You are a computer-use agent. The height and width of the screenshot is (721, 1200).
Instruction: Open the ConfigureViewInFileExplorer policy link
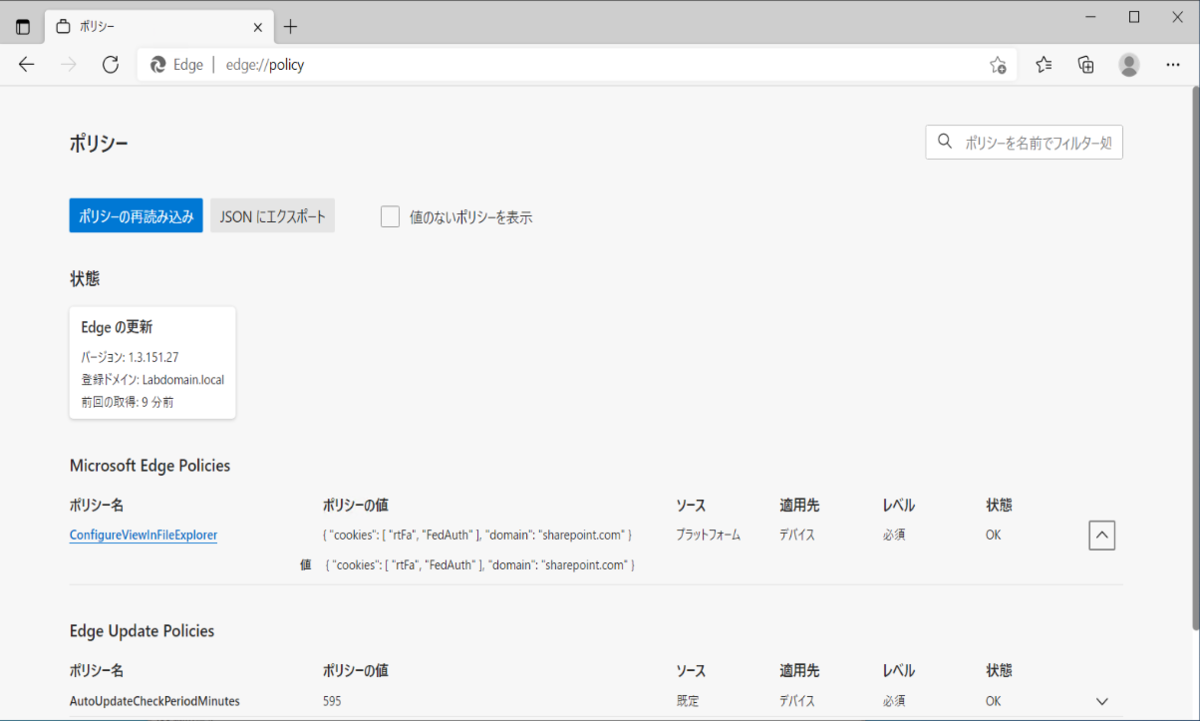coord(143,535)
